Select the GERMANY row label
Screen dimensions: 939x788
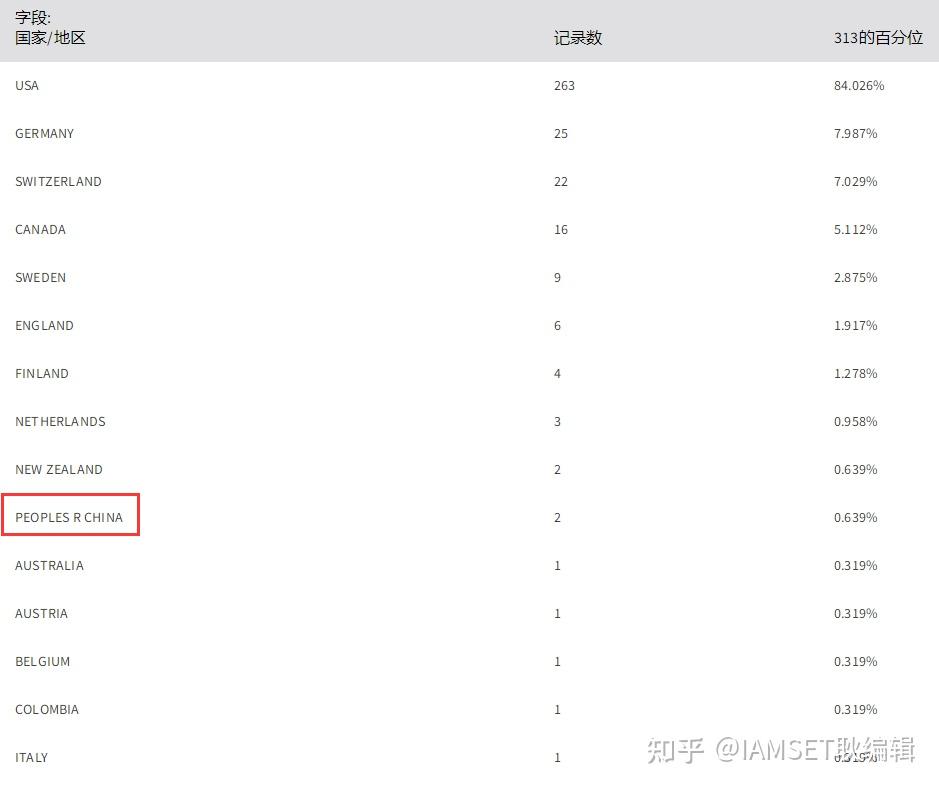(44, 134)
